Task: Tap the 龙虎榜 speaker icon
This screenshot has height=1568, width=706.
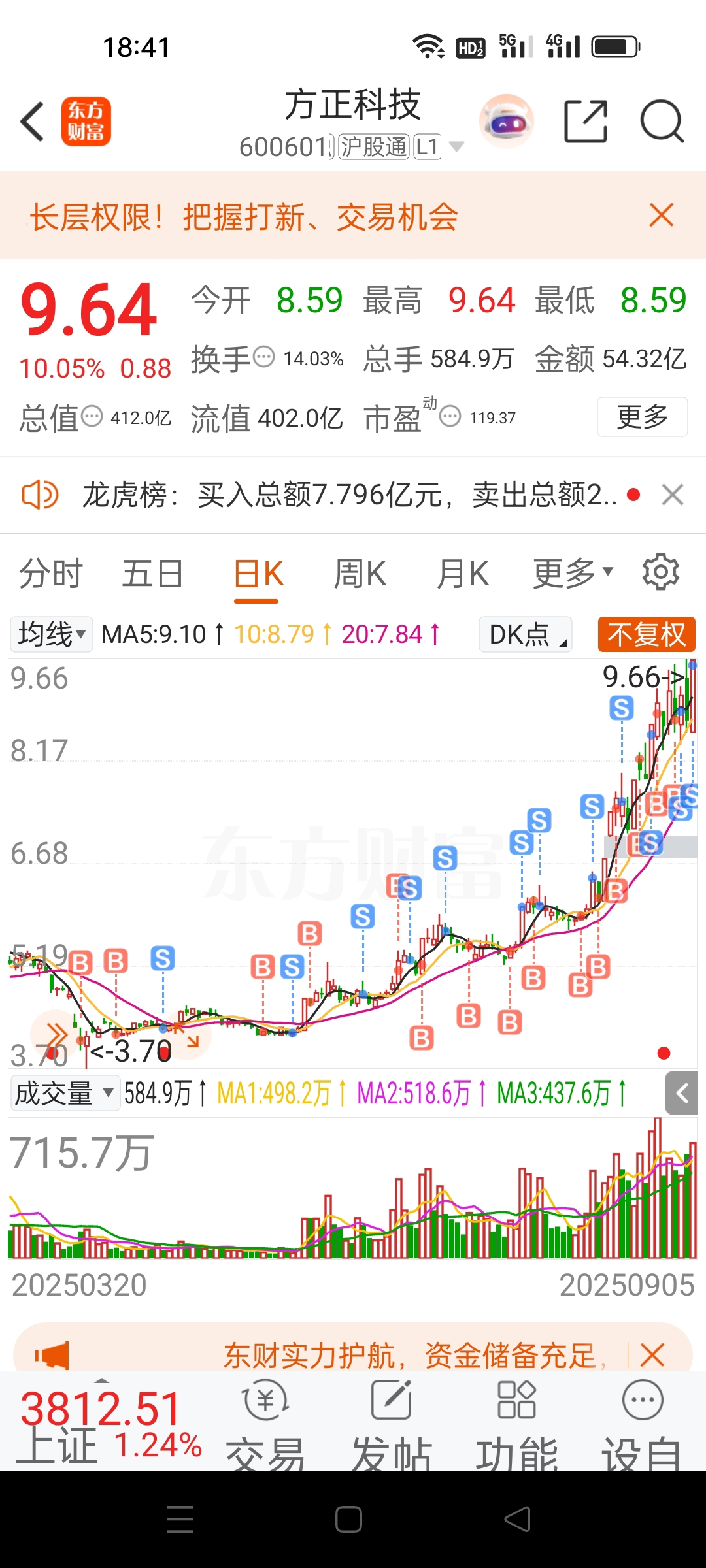Action: tap(40, 495)
